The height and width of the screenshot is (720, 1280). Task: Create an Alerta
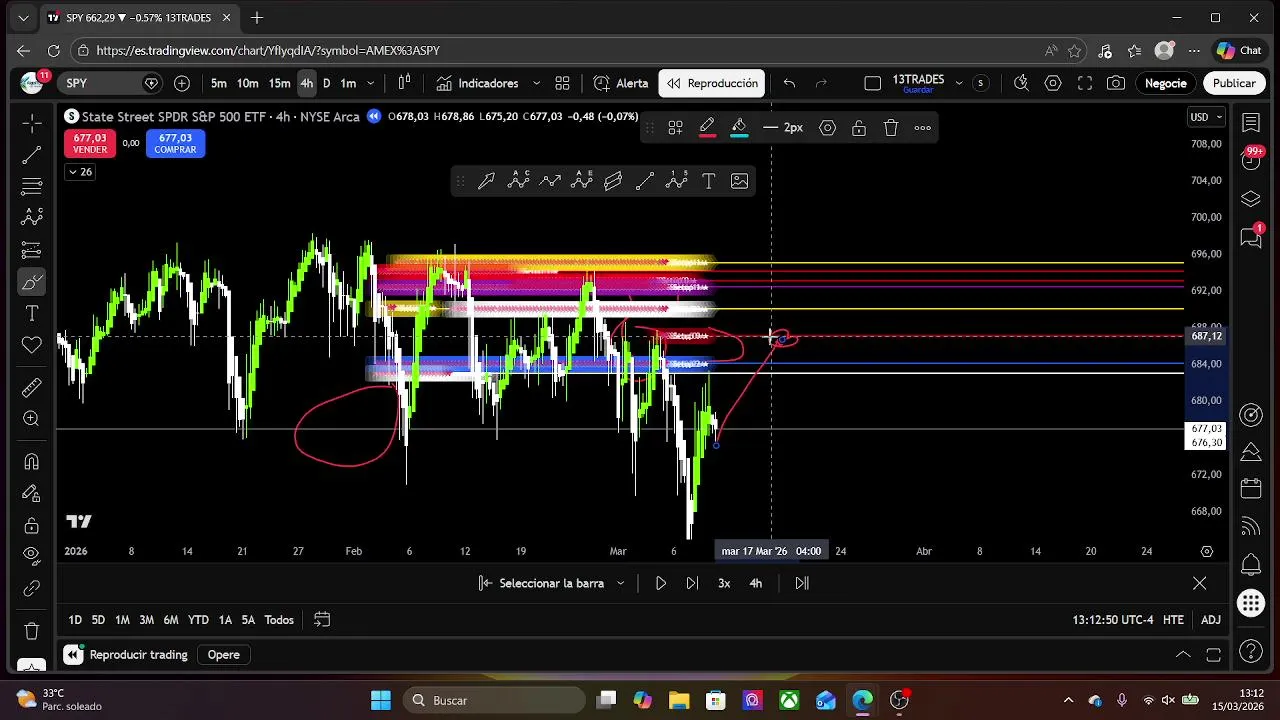(621, 83)
